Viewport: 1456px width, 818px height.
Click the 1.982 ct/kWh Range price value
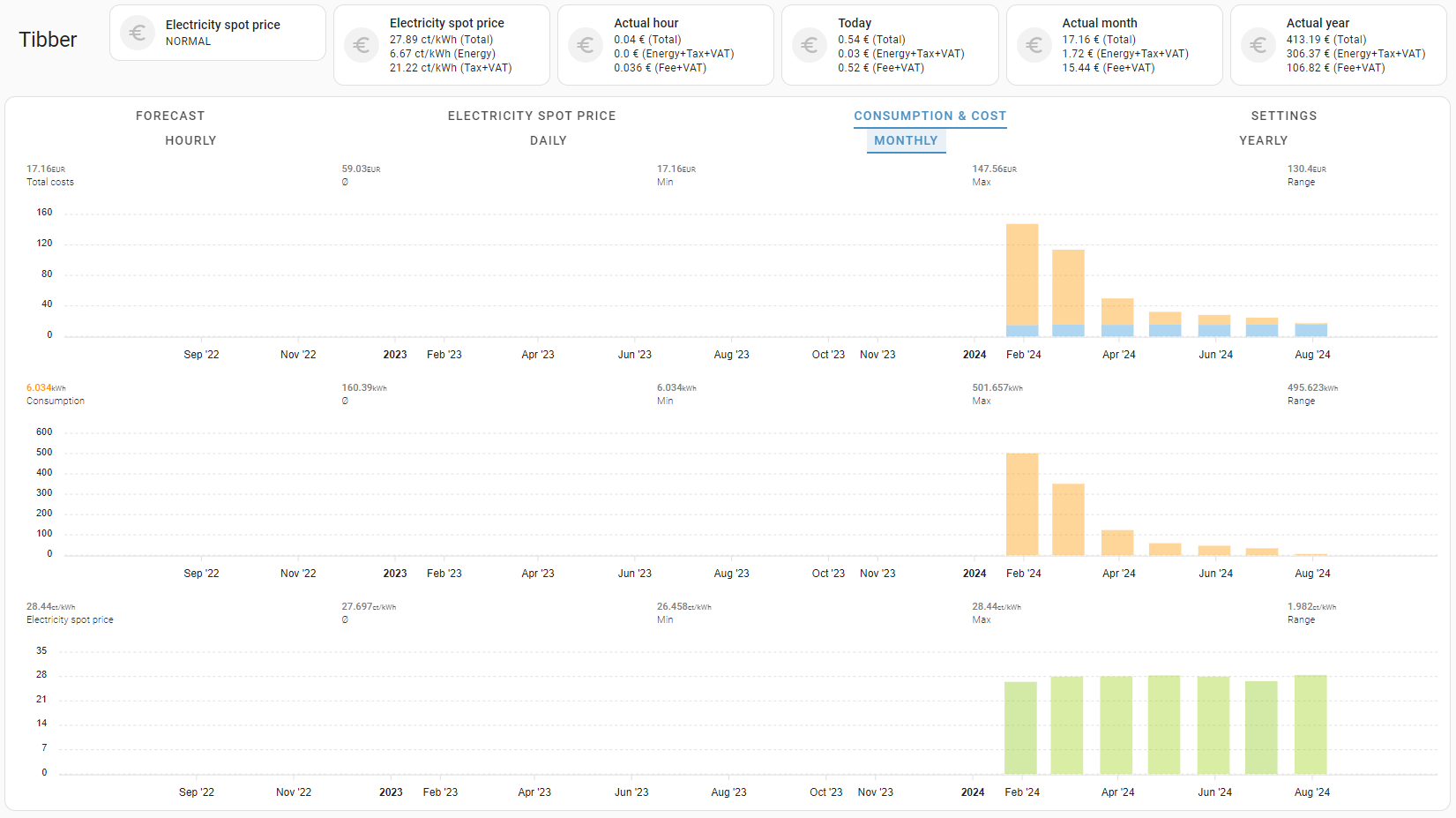click(1311, 606)
